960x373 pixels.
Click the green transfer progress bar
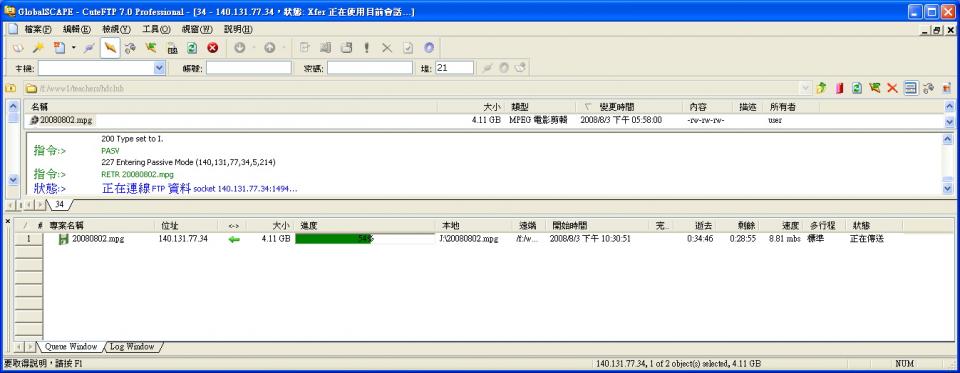coord(366,239)
